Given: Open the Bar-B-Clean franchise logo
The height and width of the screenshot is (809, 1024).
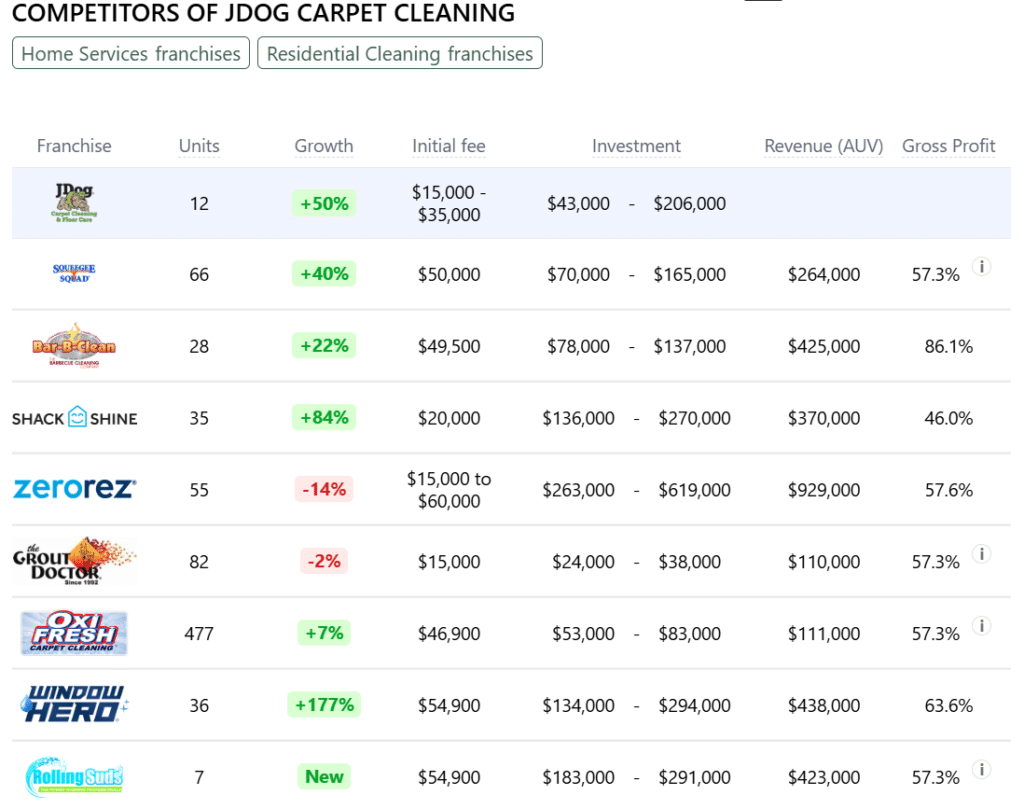Looking at the screenshot, I should coord(74,345).
